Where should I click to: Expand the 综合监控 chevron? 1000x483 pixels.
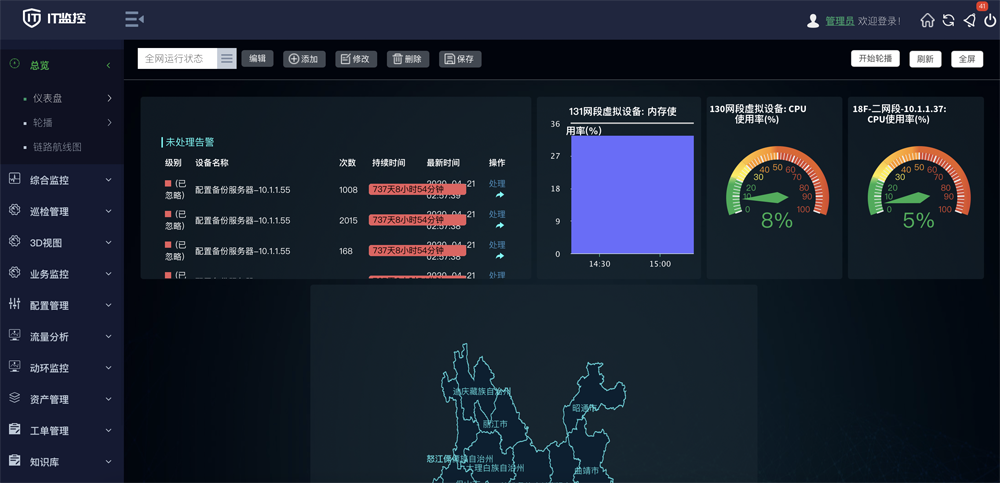click(x=108, y=180)
